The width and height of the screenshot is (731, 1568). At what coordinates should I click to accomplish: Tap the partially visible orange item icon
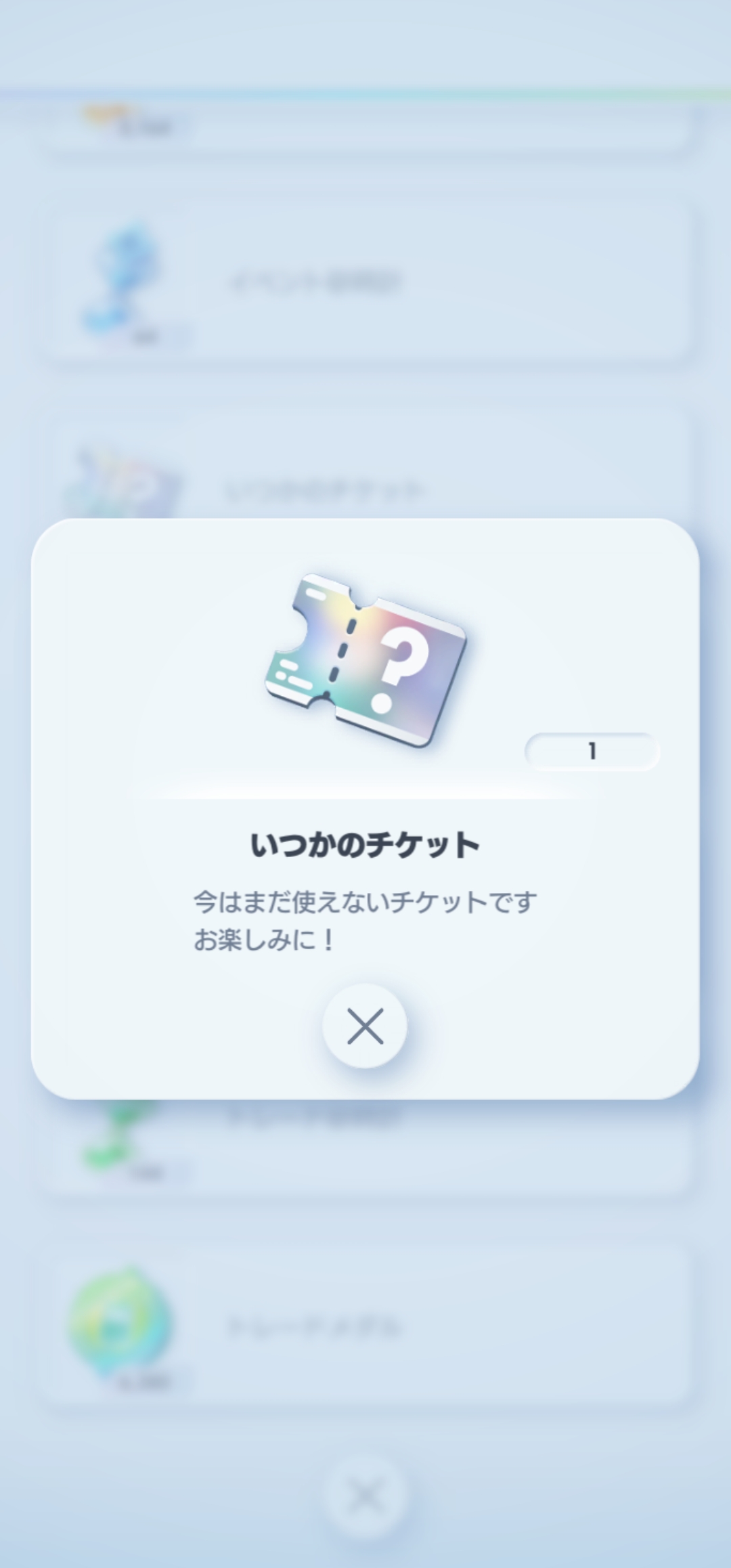(x=108, y=114)
